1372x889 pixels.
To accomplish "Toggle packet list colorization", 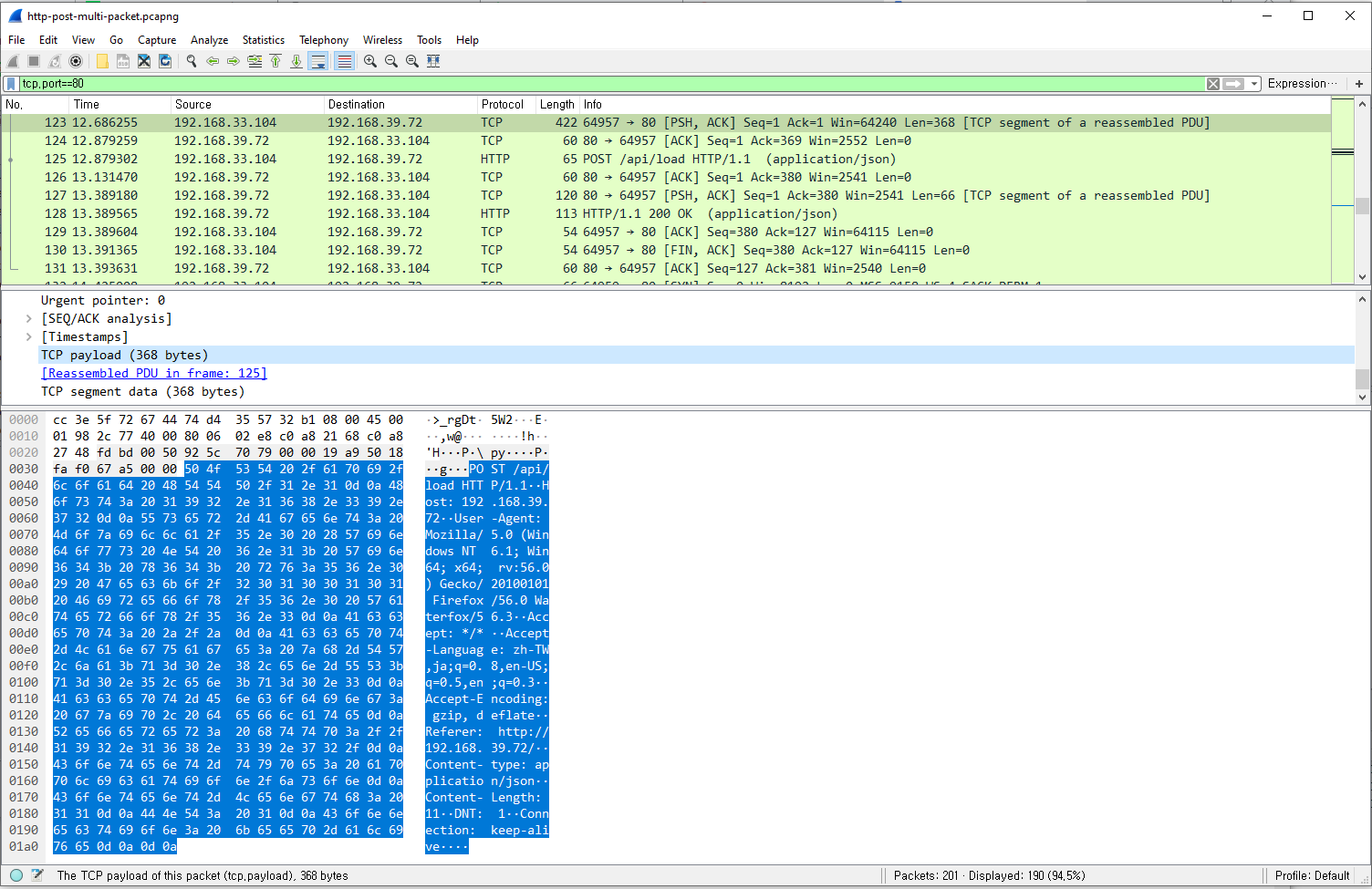I will 344,61.
